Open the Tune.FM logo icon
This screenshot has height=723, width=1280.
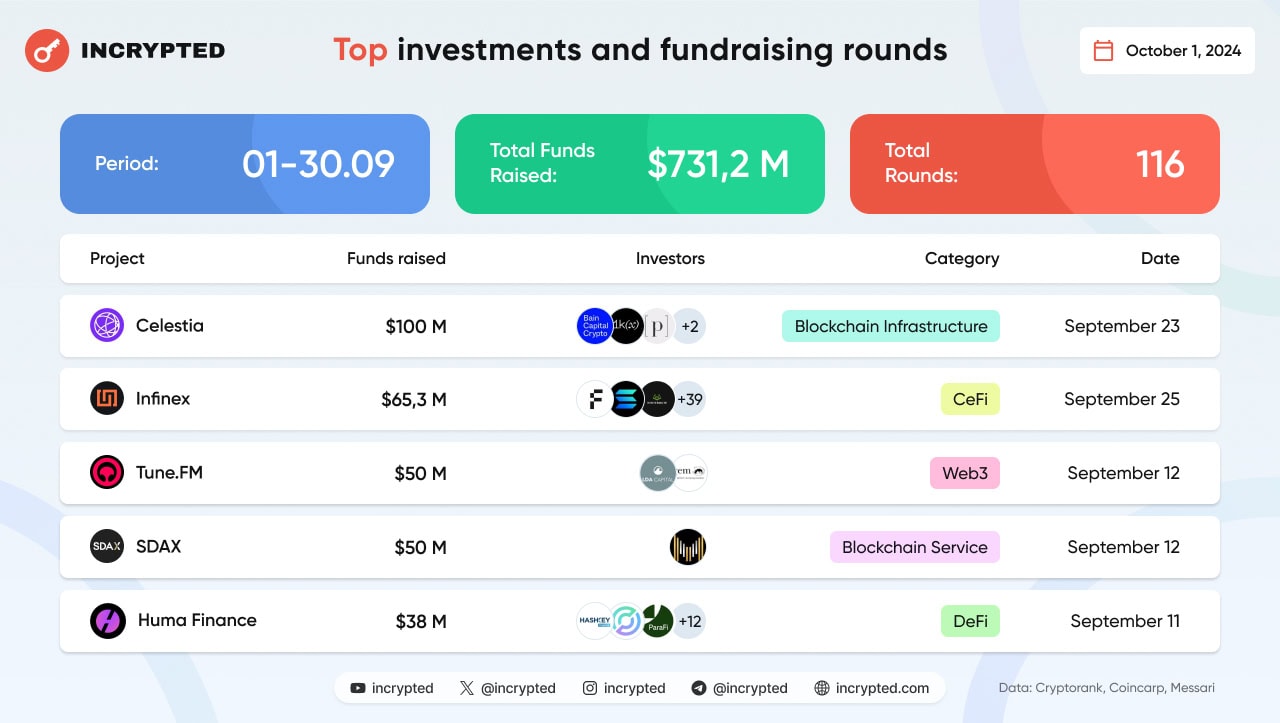107,473
